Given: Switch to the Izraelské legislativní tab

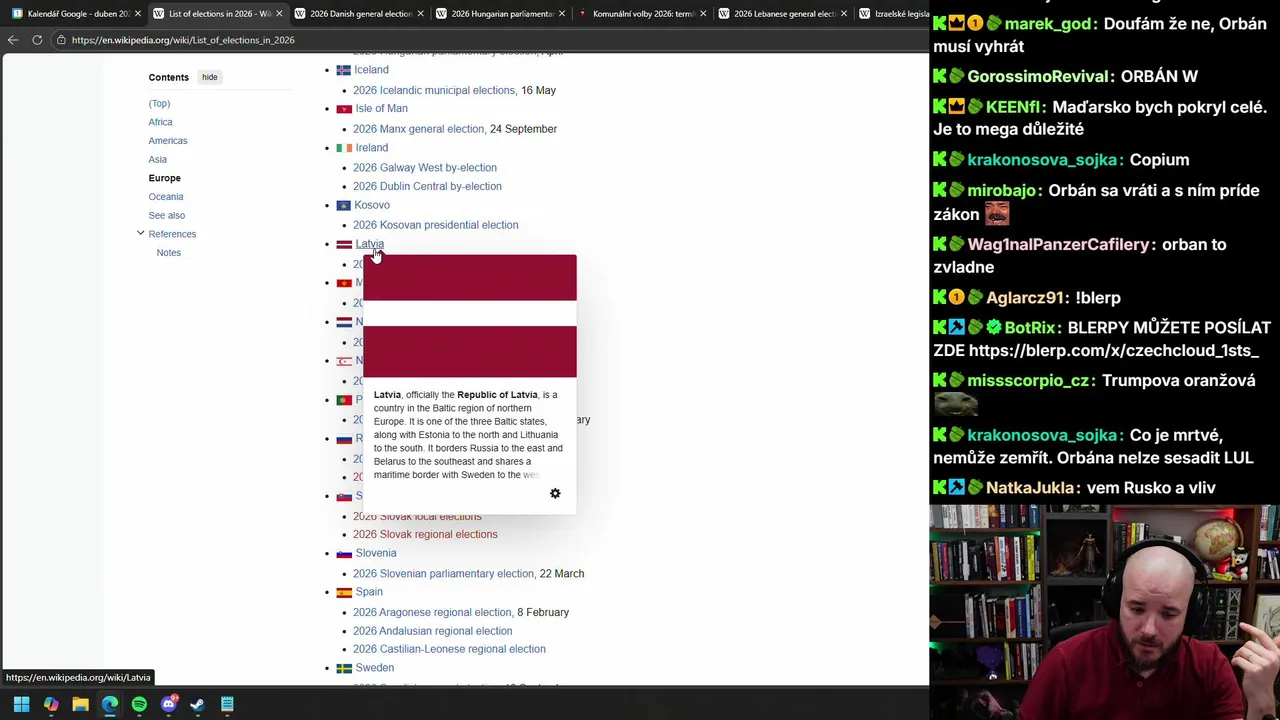Looking at the screenshot, I should pos(893,13).
